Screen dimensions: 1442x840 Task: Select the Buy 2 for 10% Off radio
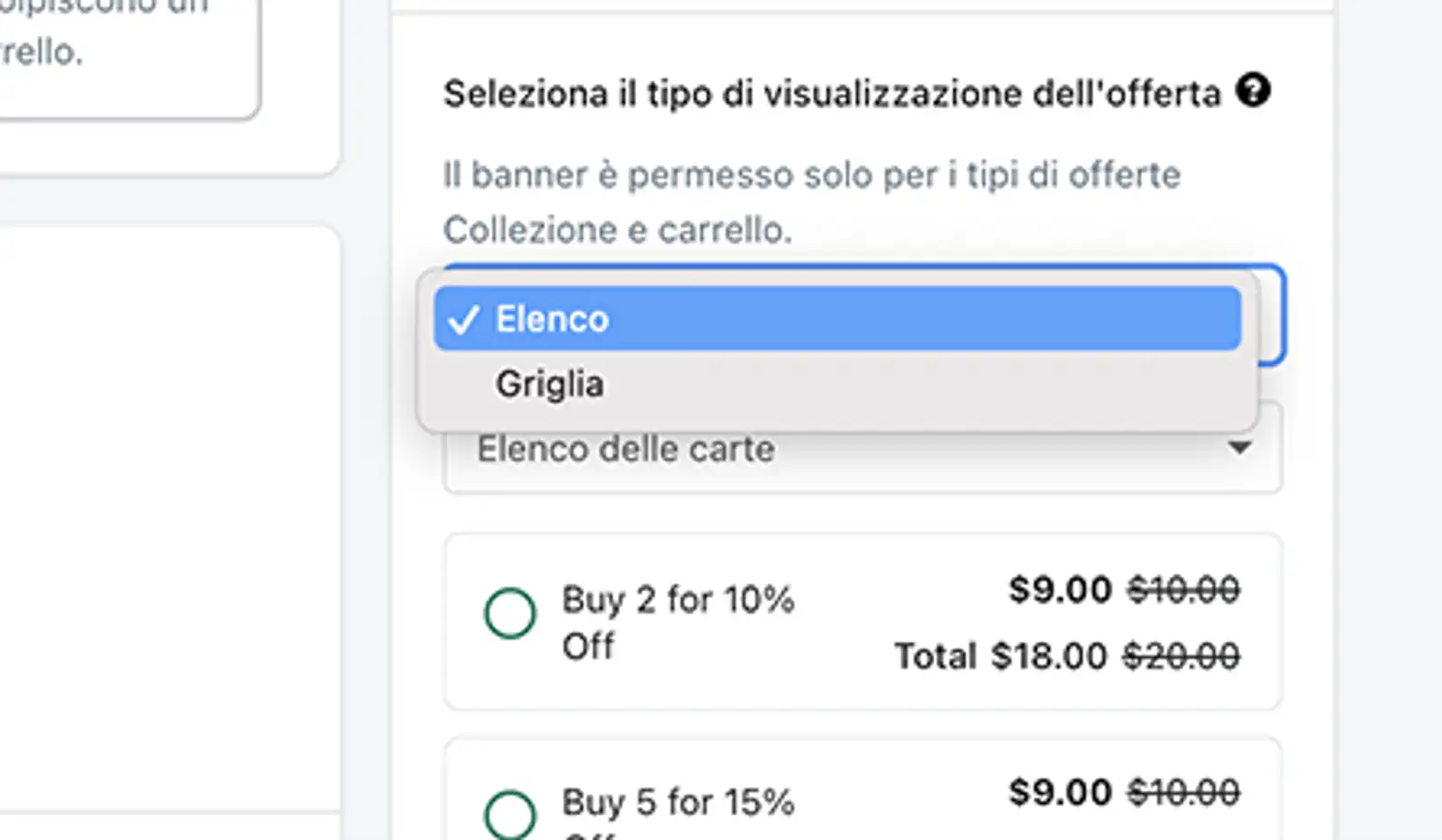click(x=510, y=613)
